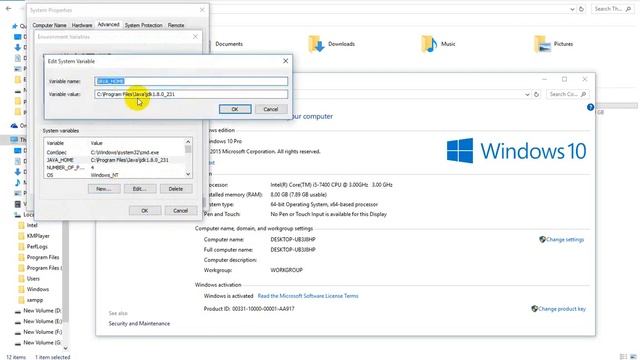Switch to System Protection tab
The height and width of the screenshot is (360, 640).
coord(143,25)
